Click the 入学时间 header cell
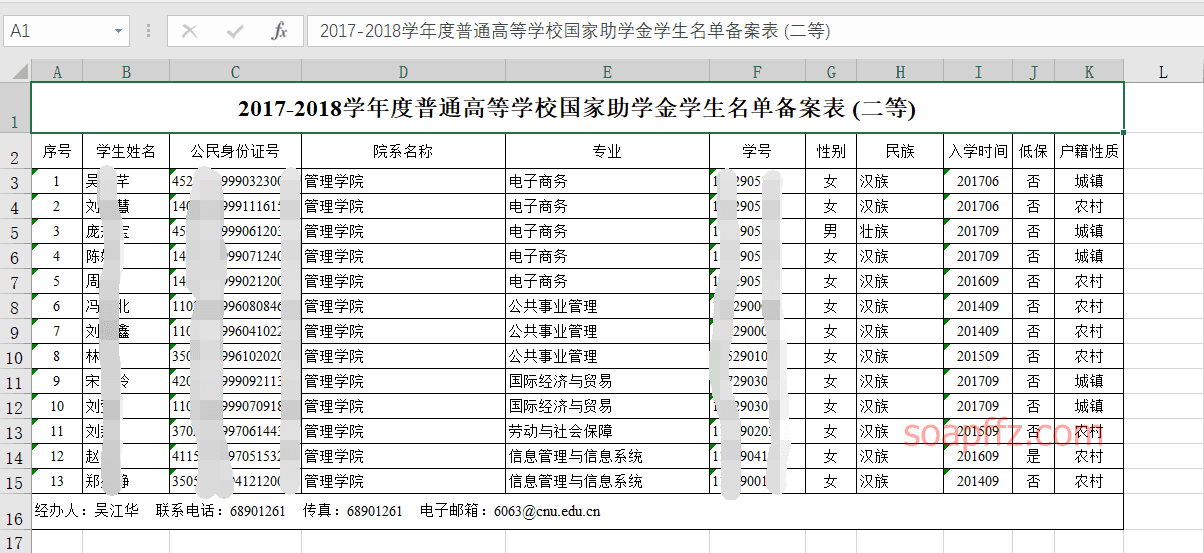Image resolution: width=1204 pixels, height=553 pixels. 978,152
